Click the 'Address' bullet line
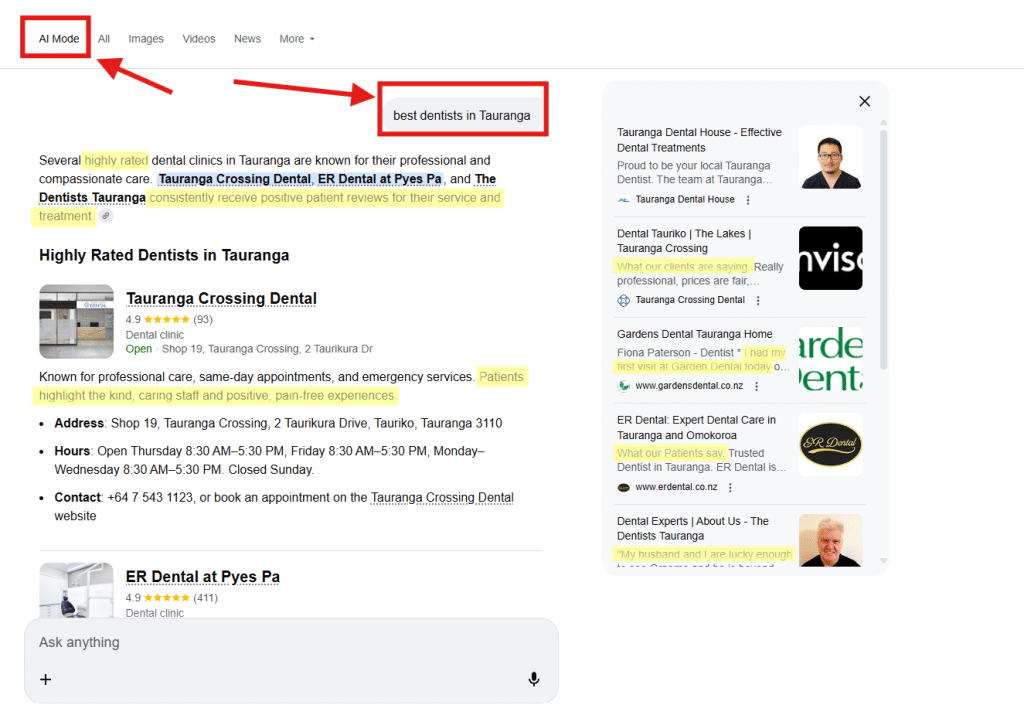 (278, 424)
